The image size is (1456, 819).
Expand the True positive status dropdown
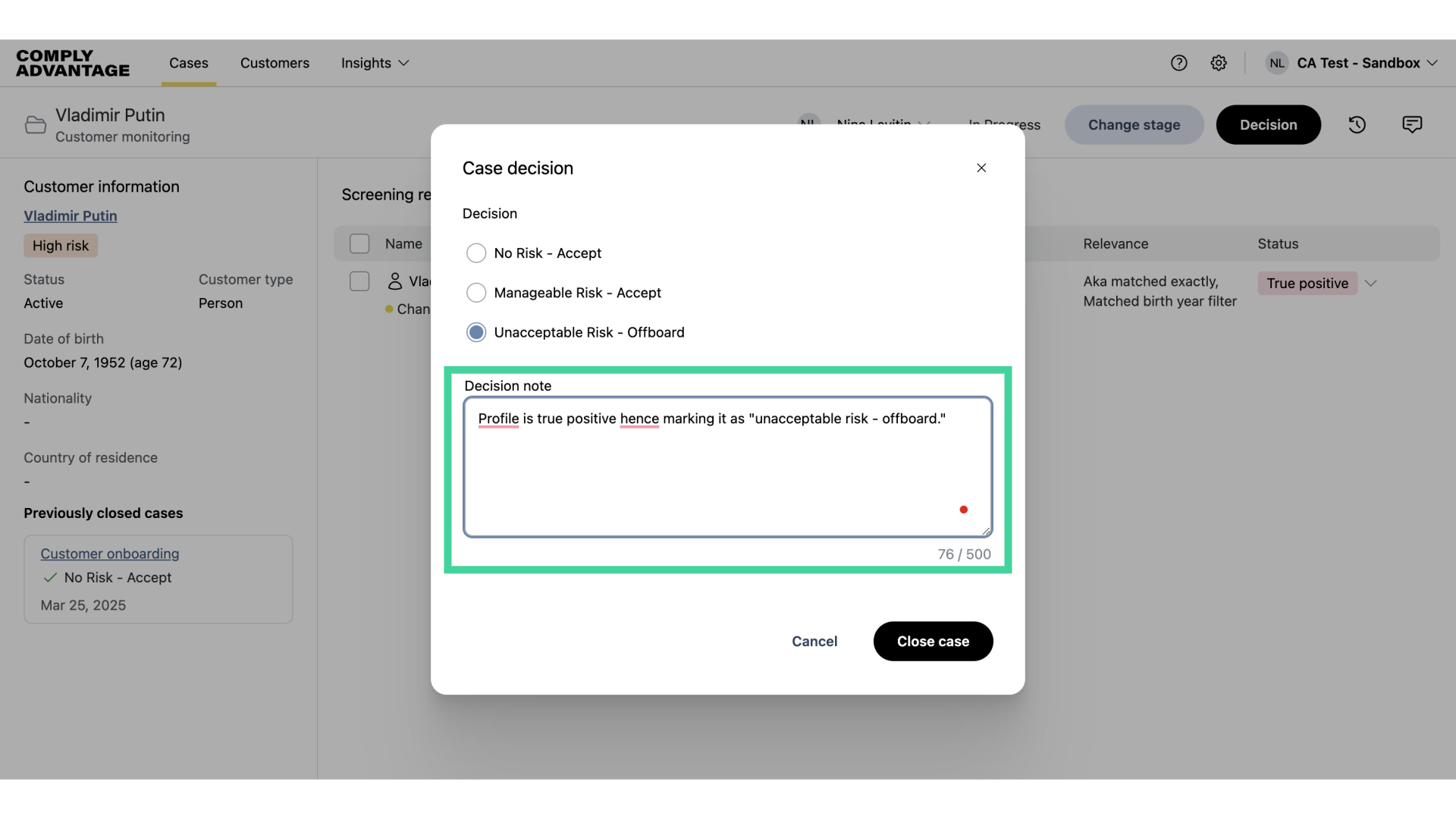(x=1371, y=283)
